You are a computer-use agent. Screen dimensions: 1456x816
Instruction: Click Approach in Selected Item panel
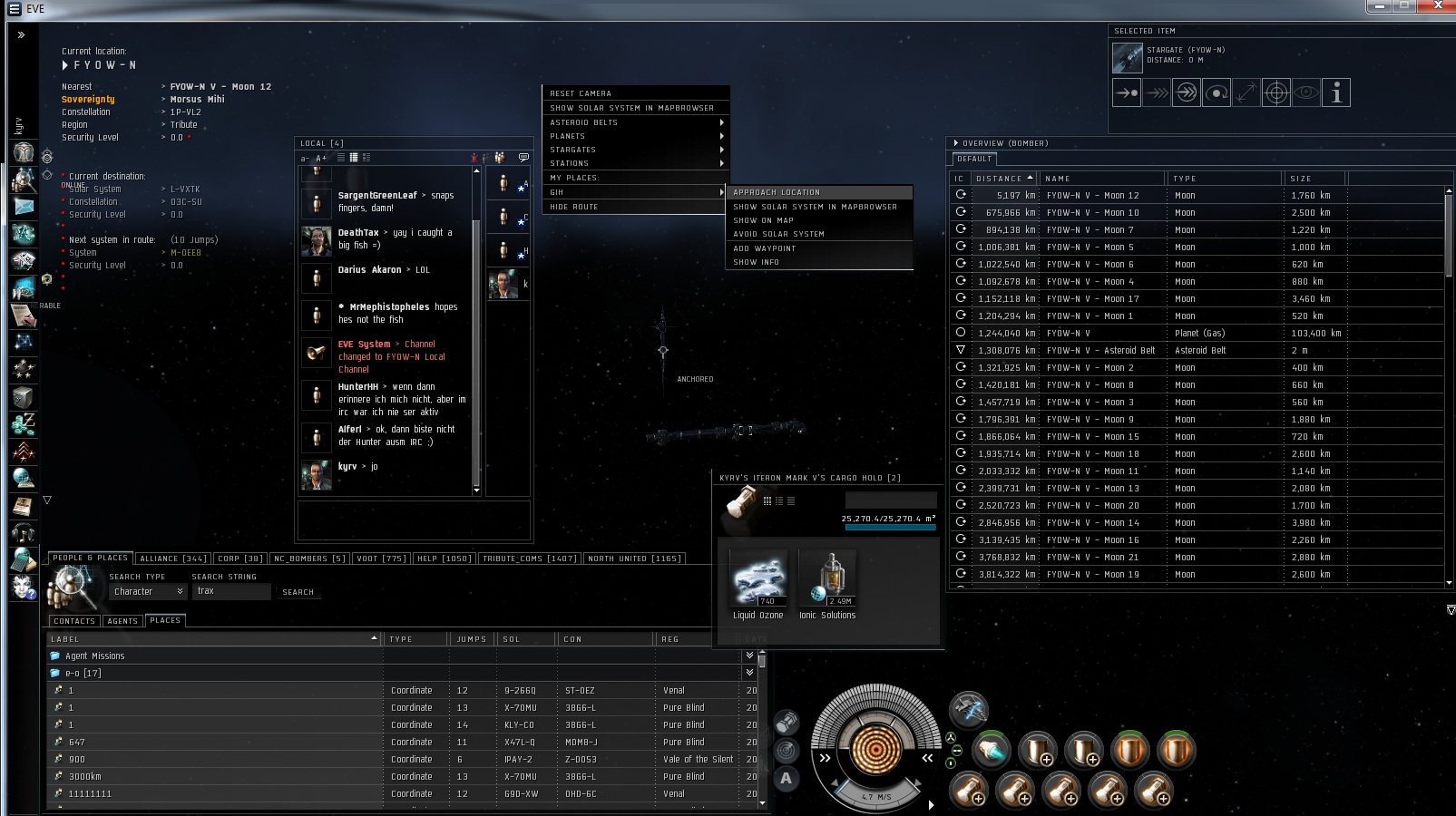tap(1127, 92)
